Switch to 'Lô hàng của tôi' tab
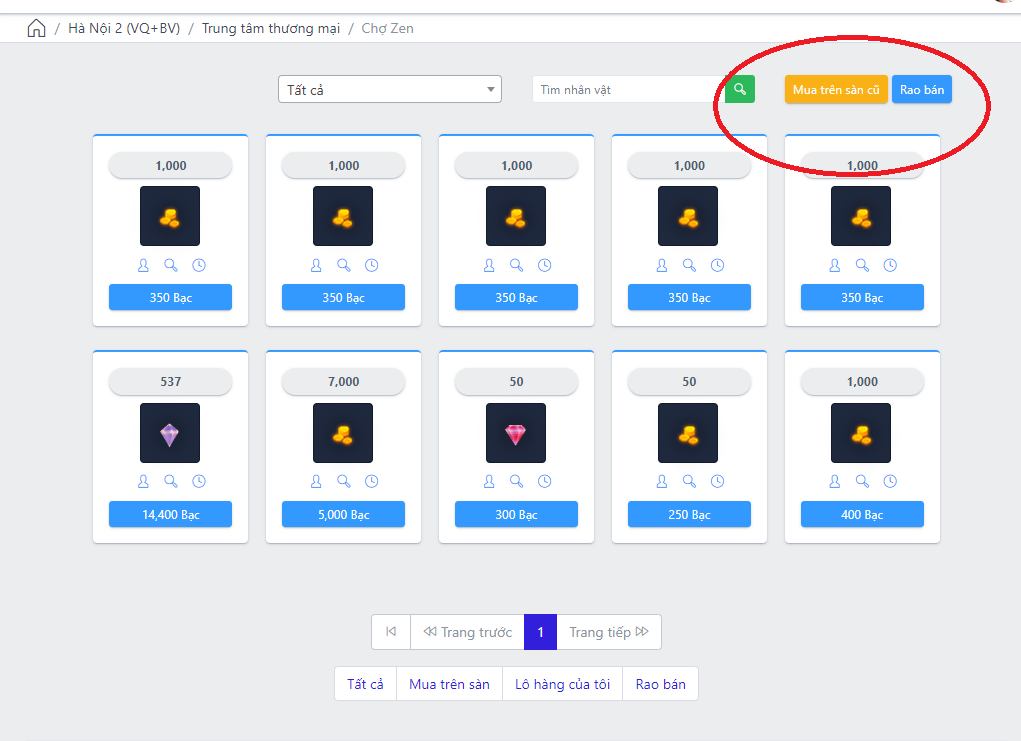The image size is (1021, 741). 562,684
